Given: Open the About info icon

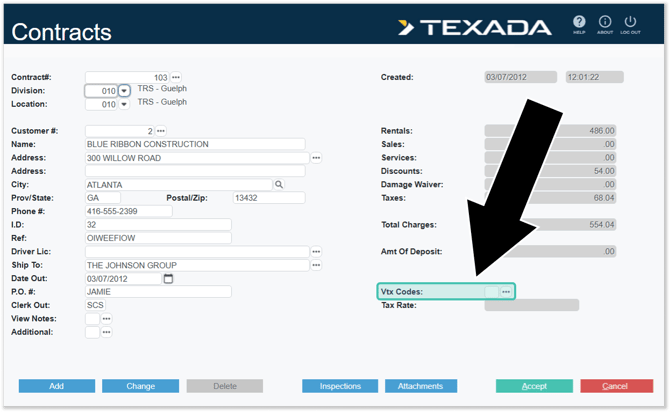Looking at the screenshot, I should pos(605,22).
